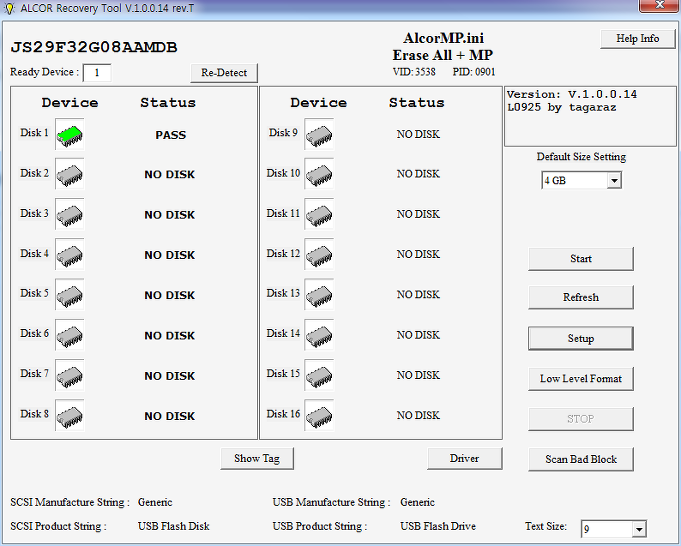
Task: Click the Re-Detect button
Action: [224, 73]
